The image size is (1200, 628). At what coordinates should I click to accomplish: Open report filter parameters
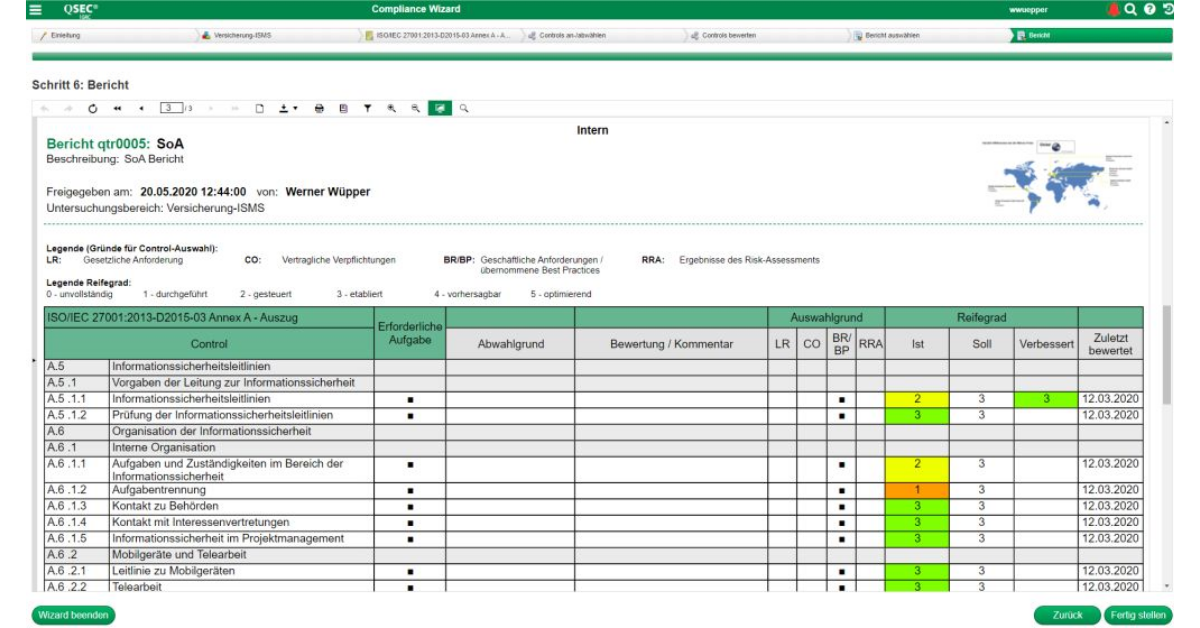click(x=367, y=107)
